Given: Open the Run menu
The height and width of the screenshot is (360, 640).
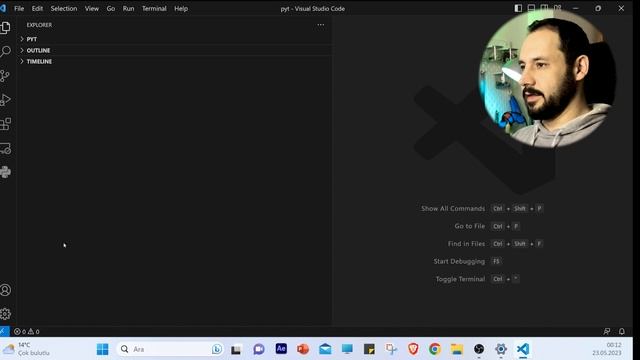Looking at the screenshot, I should [129, 9].
